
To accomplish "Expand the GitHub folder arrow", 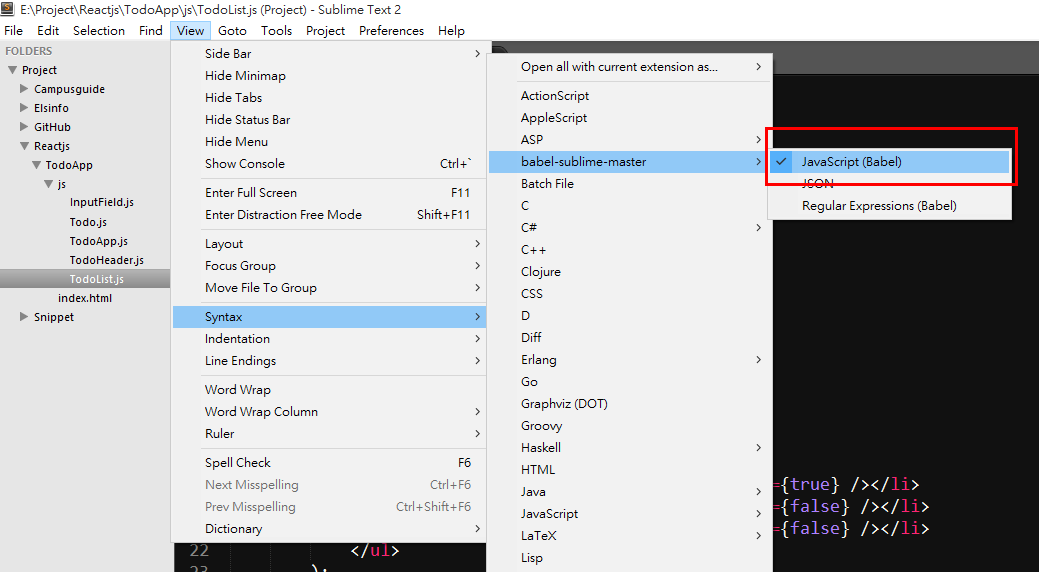I will click(x=24, y=127).
